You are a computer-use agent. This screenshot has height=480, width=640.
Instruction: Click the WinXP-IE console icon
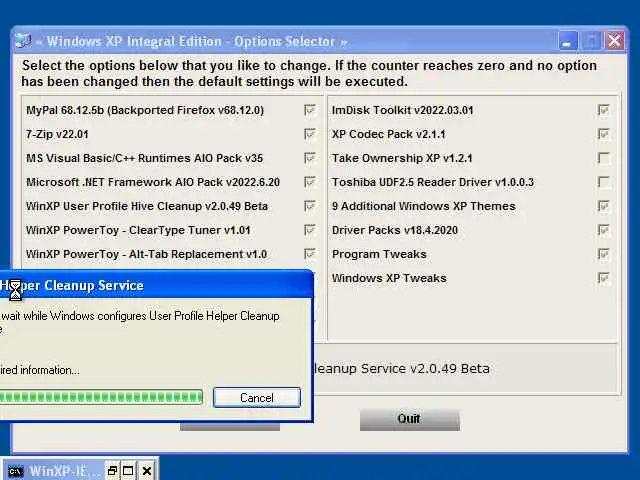16,471
